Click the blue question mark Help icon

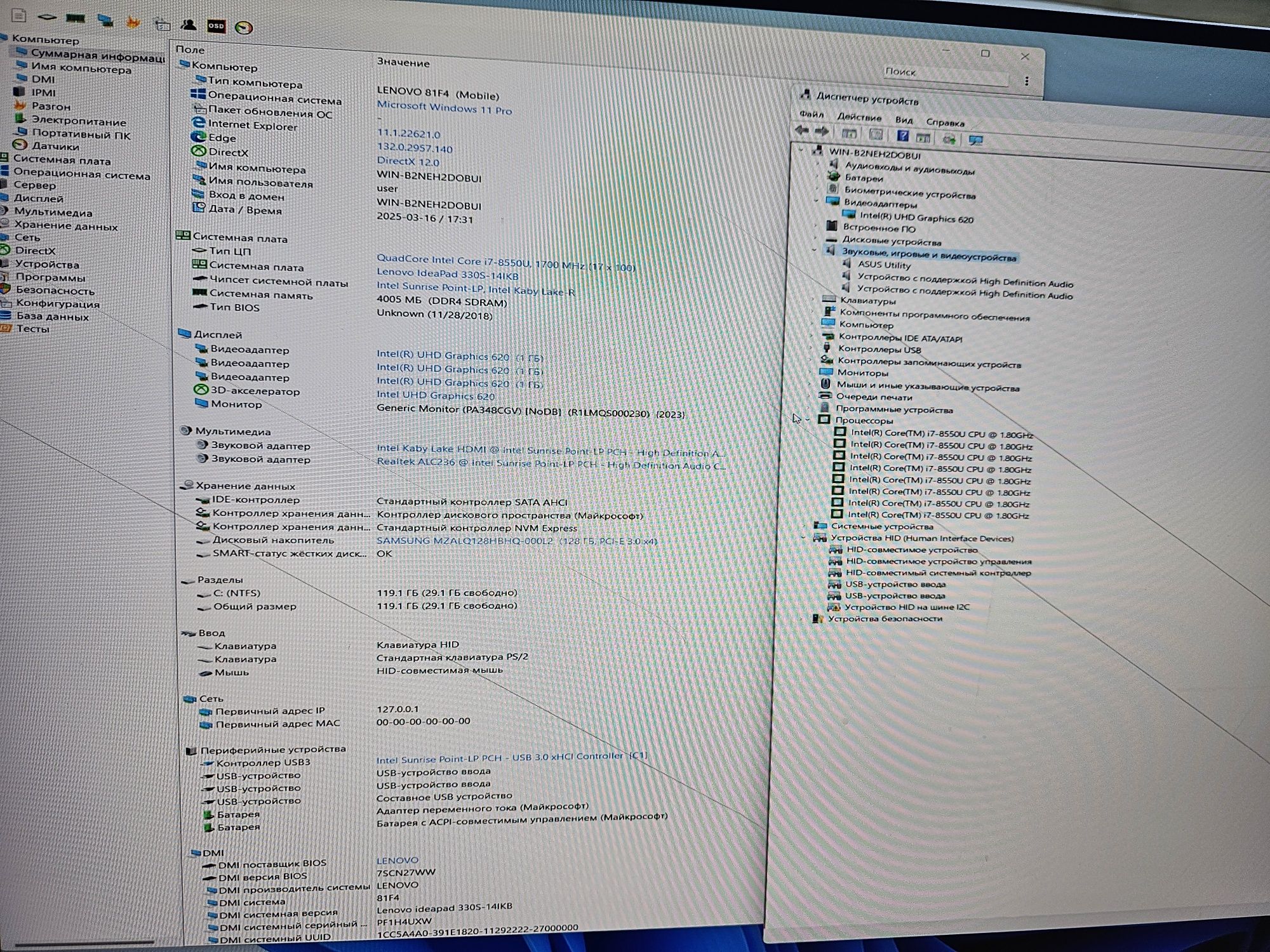902,136
